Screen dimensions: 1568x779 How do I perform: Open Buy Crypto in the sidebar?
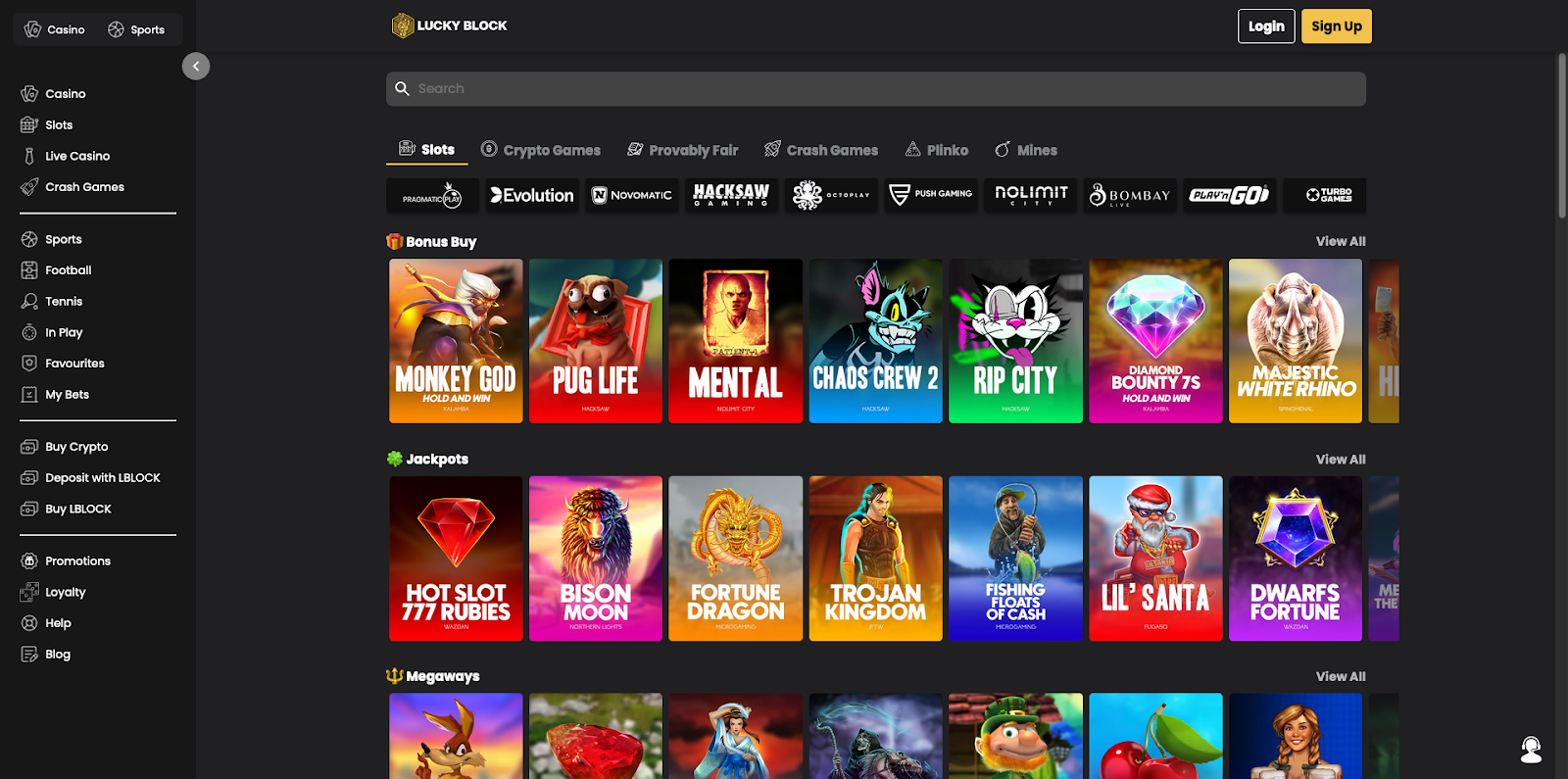point(65,447)
